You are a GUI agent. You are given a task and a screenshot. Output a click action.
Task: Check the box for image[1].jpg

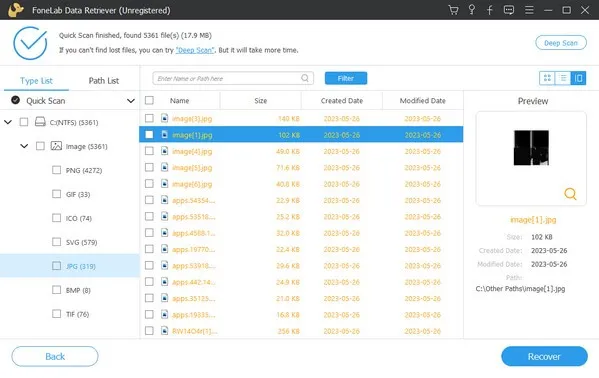point(149,135)
